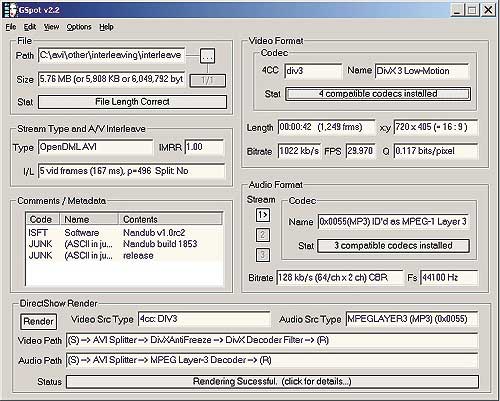
Task: Open the Edit menu
Action: click(x=30, y=27)
